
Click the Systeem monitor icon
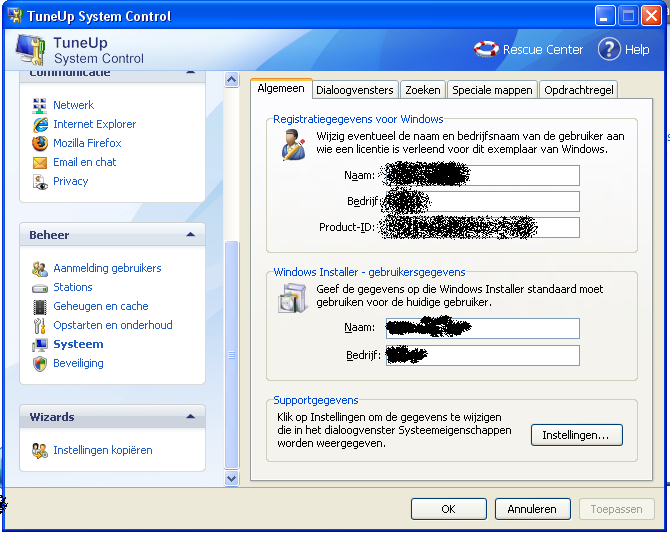click(x=40, y=345)
